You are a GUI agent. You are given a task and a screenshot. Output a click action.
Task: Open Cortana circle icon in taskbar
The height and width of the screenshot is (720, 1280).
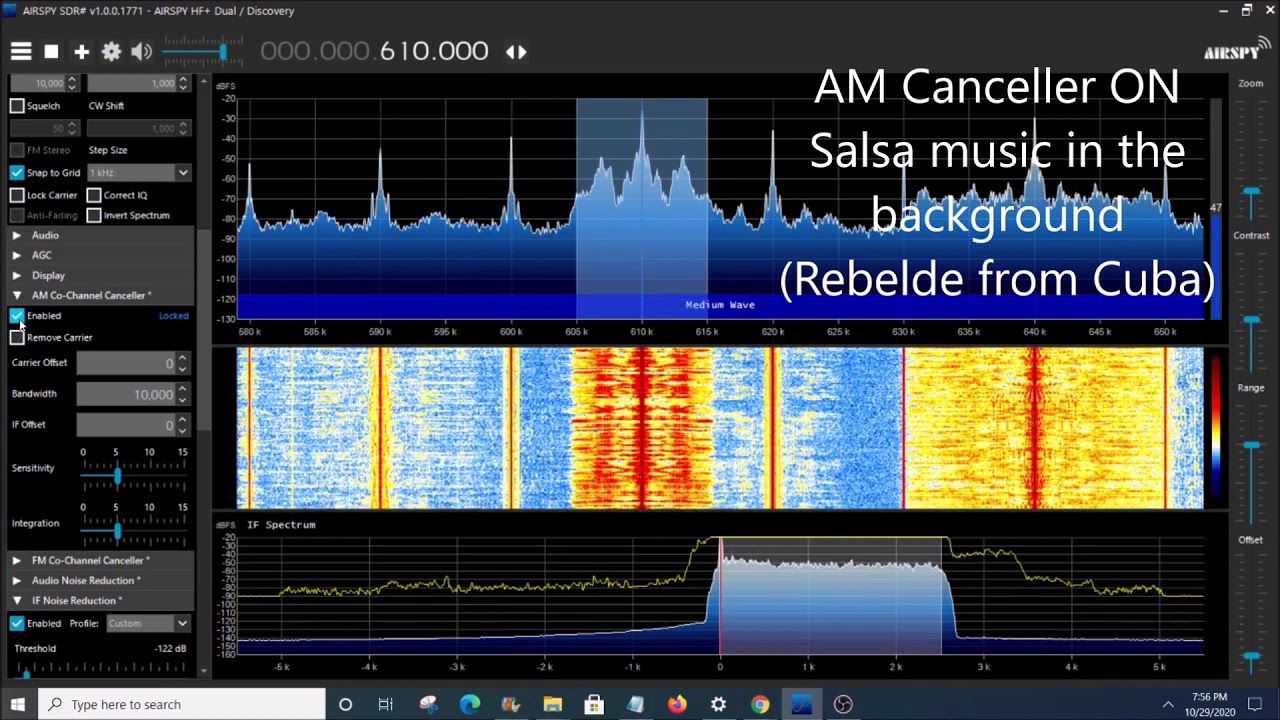coord(345,704)
